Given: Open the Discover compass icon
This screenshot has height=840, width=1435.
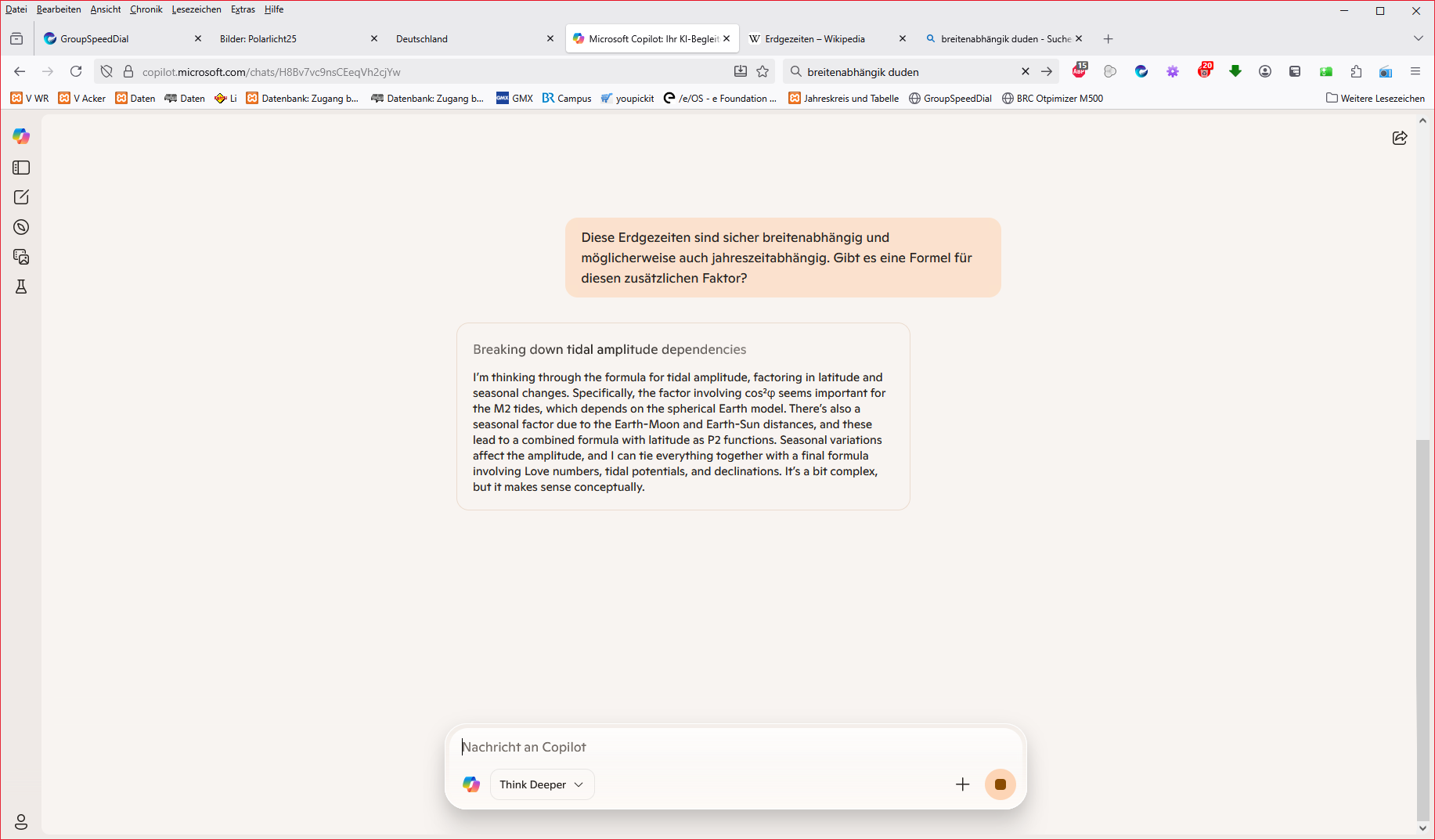Looking at the screenshot, I should (21, 227).
